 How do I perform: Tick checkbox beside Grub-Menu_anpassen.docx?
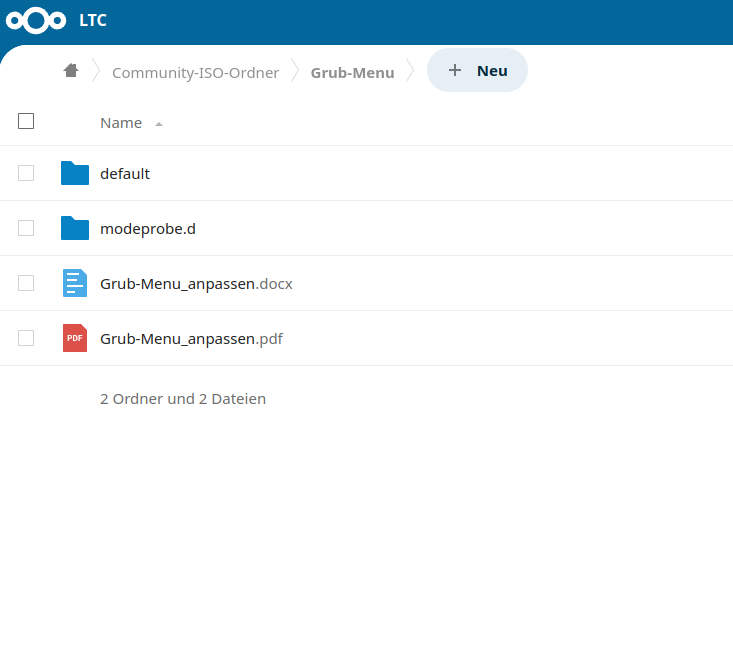26,283
